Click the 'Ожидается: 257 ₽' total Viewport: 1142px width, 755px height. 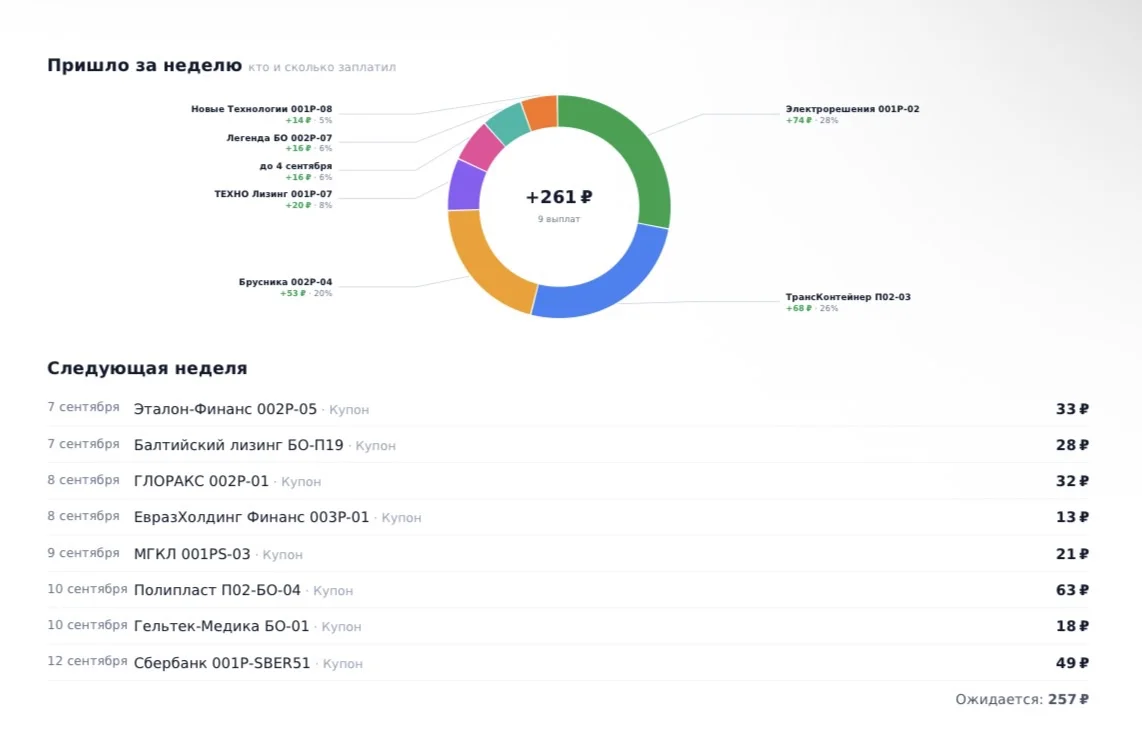[1022, 699]
